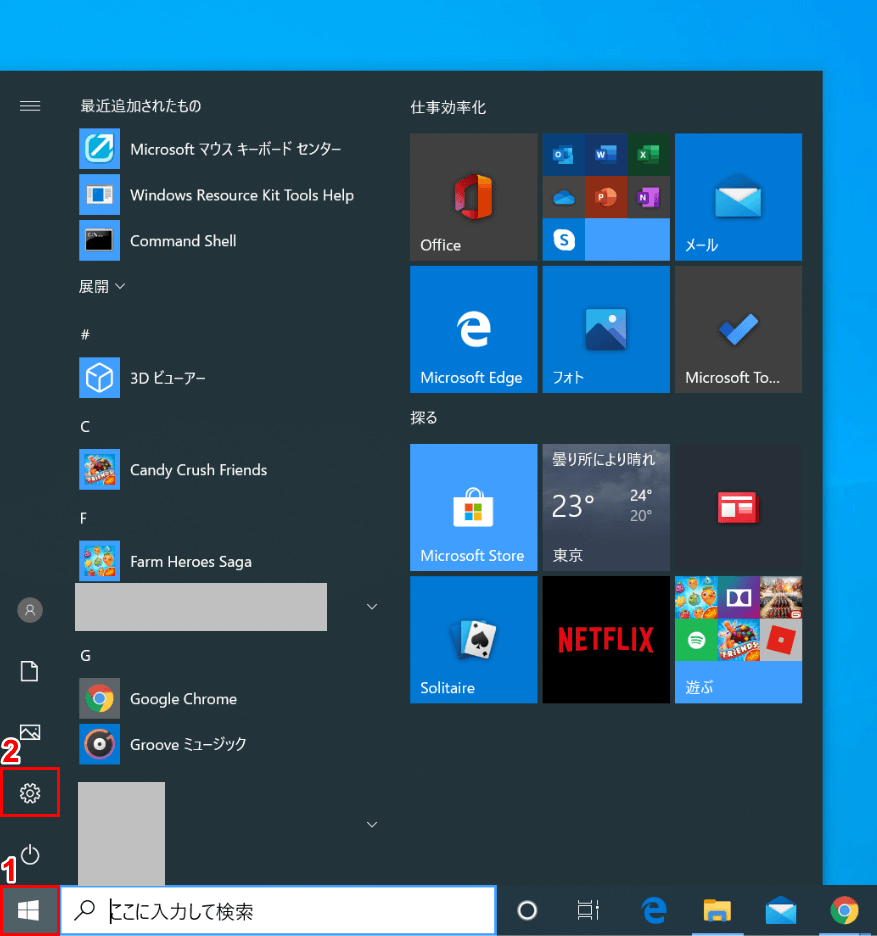Image resolution: width=877 pixels, height=936 pixels.
Task: Open the Tokyo weather tile
Action: (606, 507)
